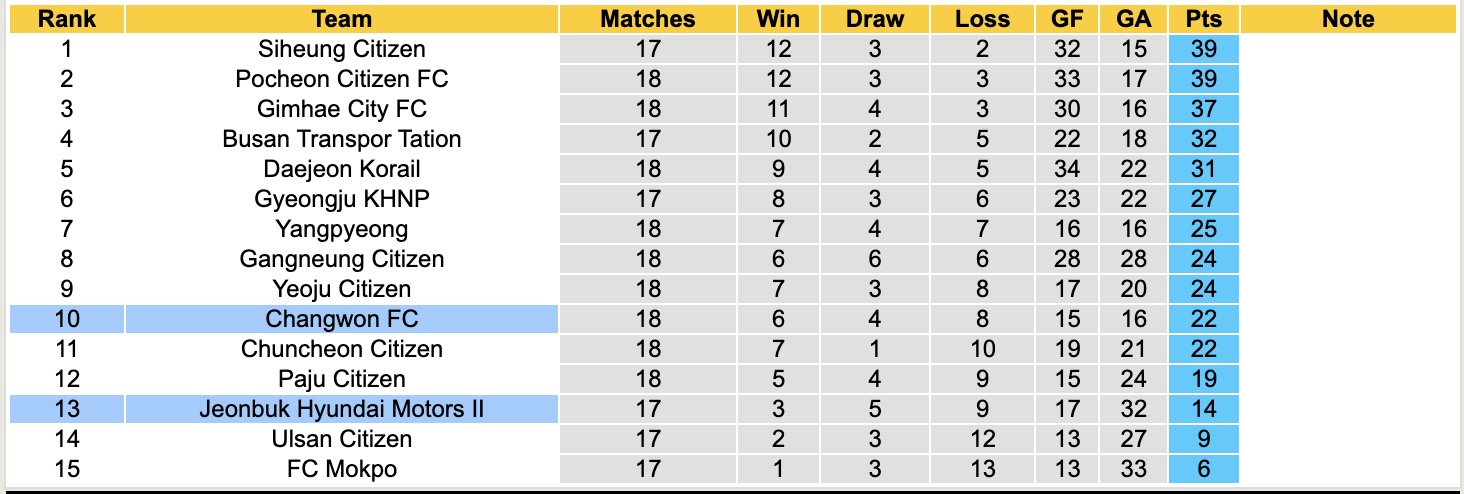Click the highlighted Changwon FC team
The height and width of the screenshot is (494, 1464).
coord(341,319)
